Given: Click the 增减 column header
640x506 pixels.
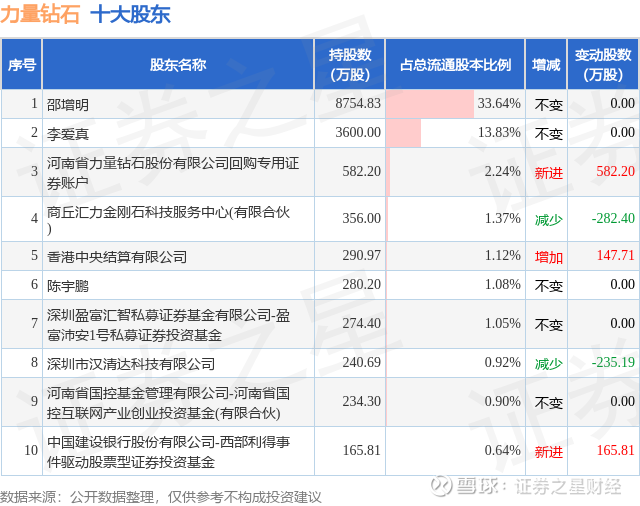Looking at the screenshot, I should click(546, 64).
